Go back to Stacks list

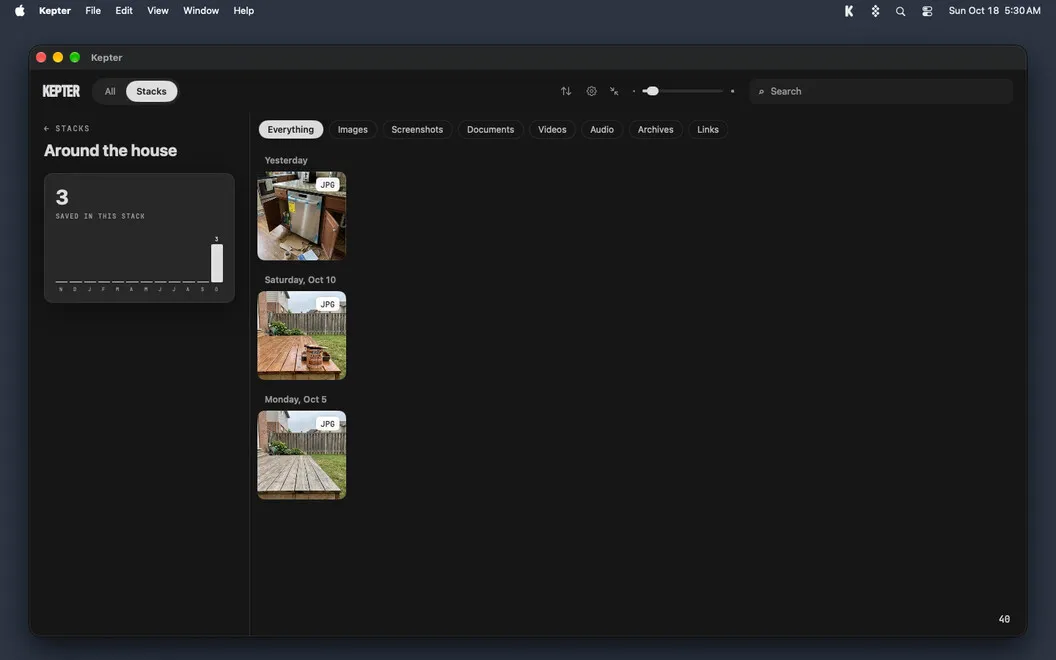66,128
